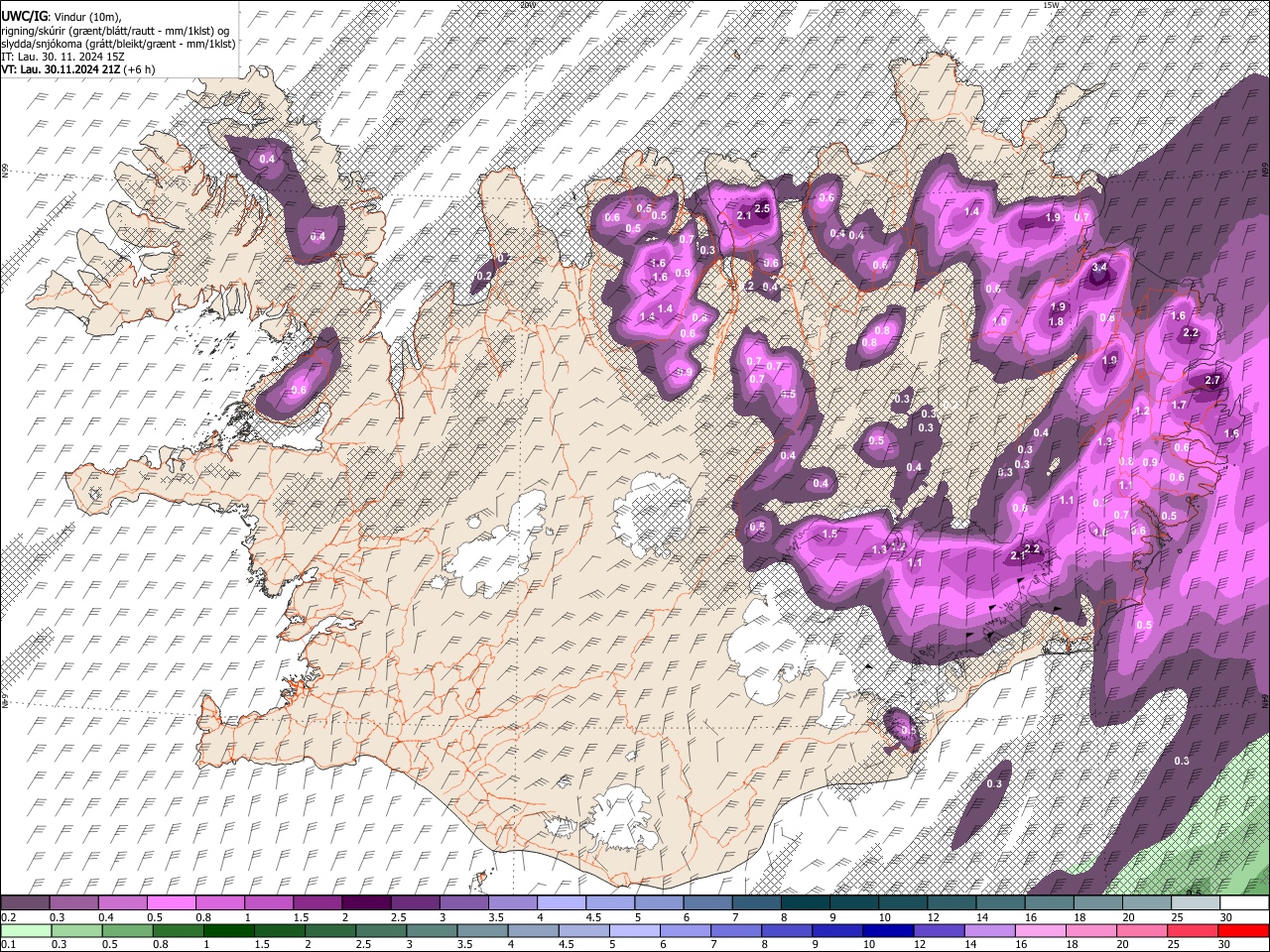The height and width of the screenshot is (952, 1270).
Task: Click the white 30 swatch in upper legend row
Action: click(x=1244, y=903)
